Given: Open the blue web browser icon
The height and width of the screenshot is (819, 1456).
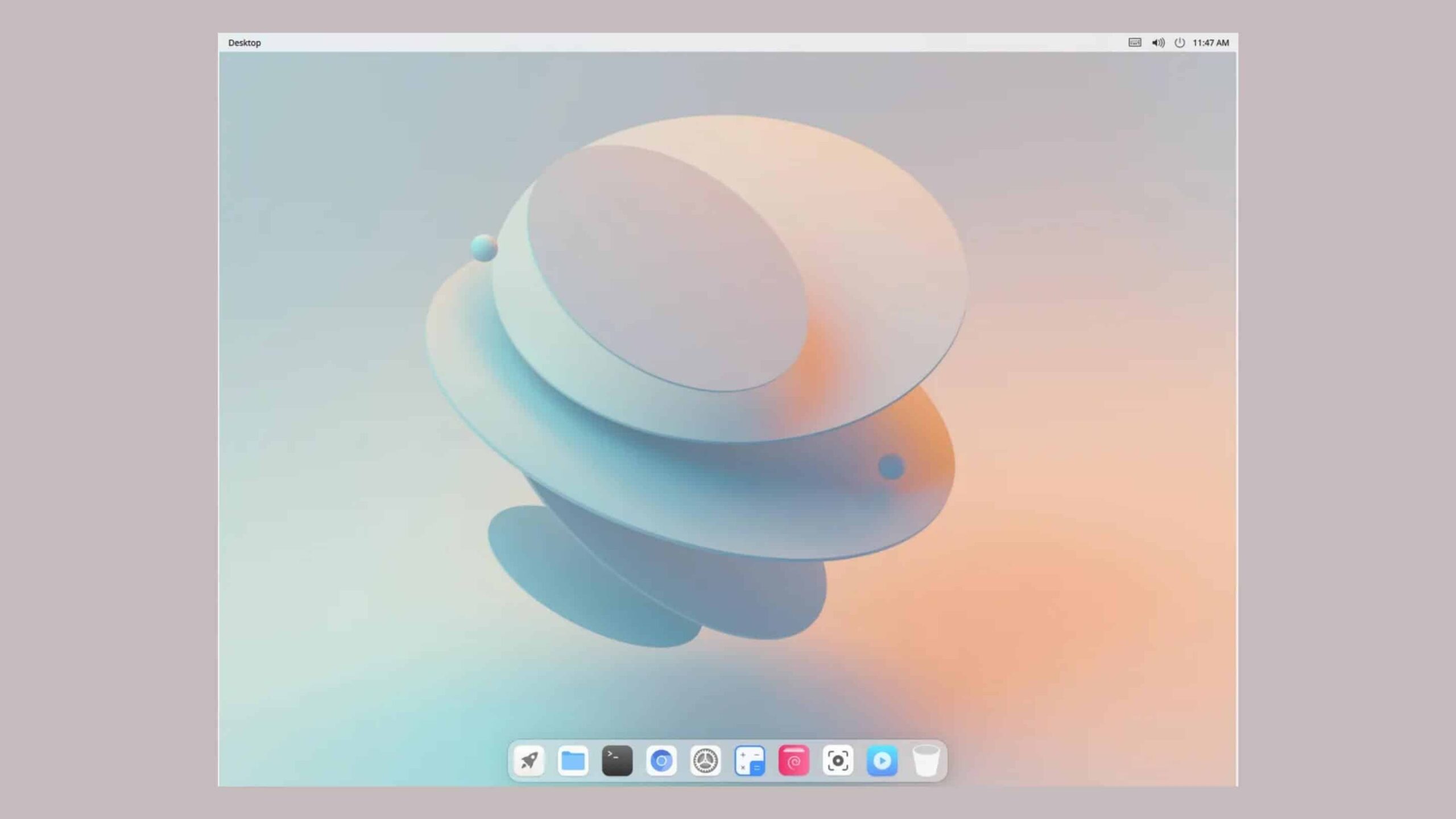Looking at the screenshot, I should pos(661,760).
